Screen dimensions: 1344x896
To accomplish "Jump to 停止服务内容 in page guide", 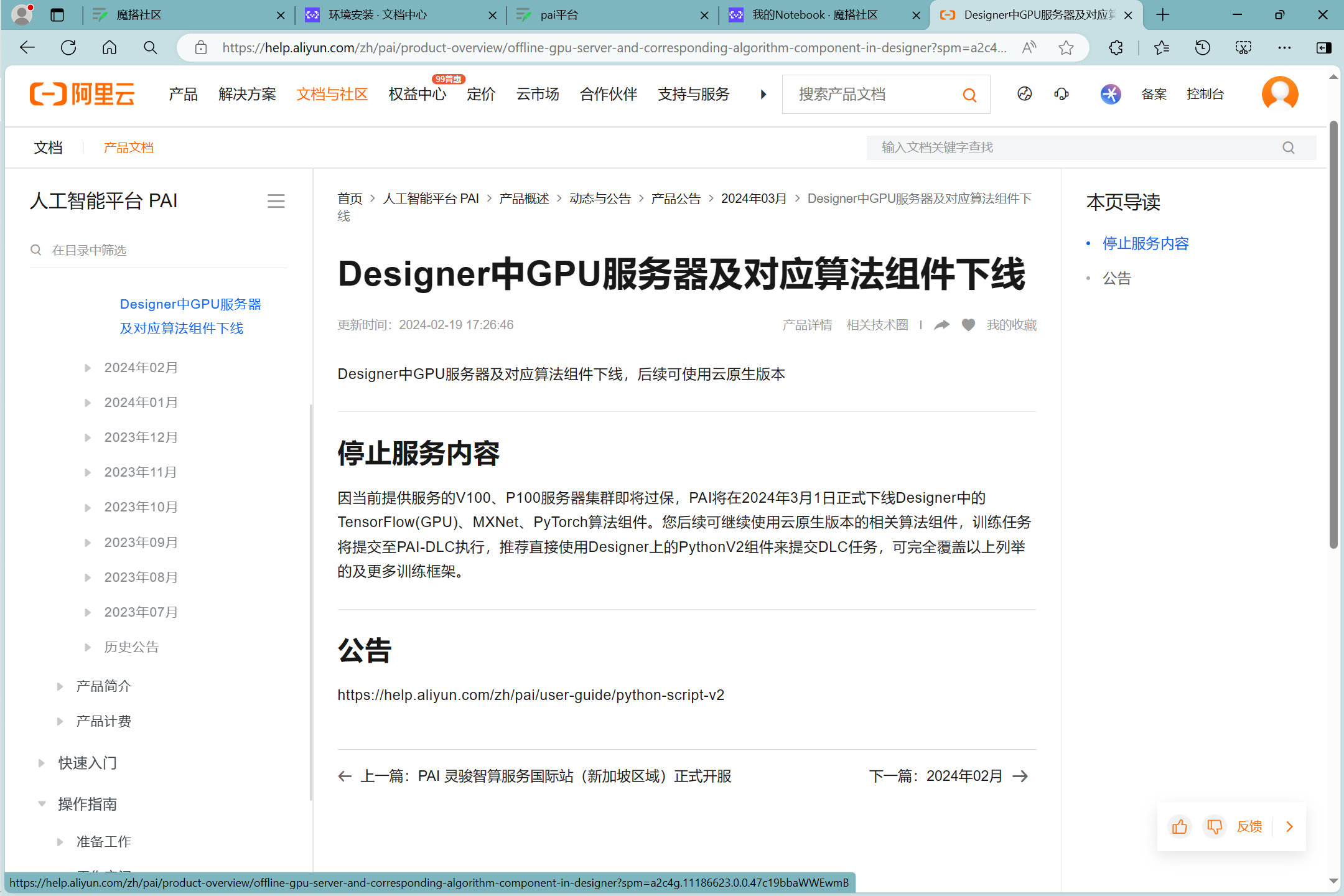I will [1146, 243].
